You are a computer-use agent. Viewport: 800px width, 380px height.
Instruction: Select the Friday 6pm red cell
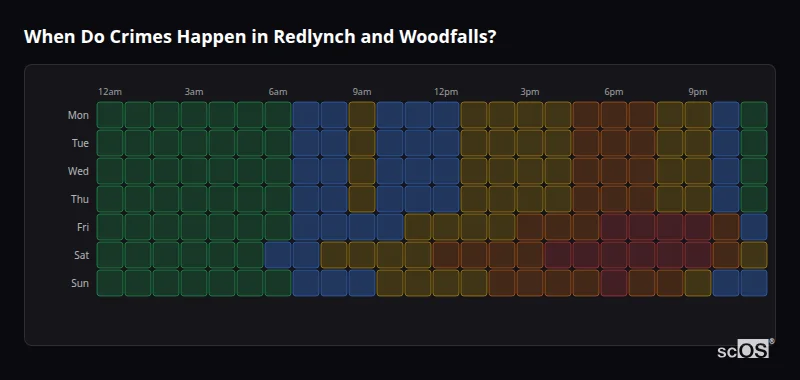coord(614,227)
